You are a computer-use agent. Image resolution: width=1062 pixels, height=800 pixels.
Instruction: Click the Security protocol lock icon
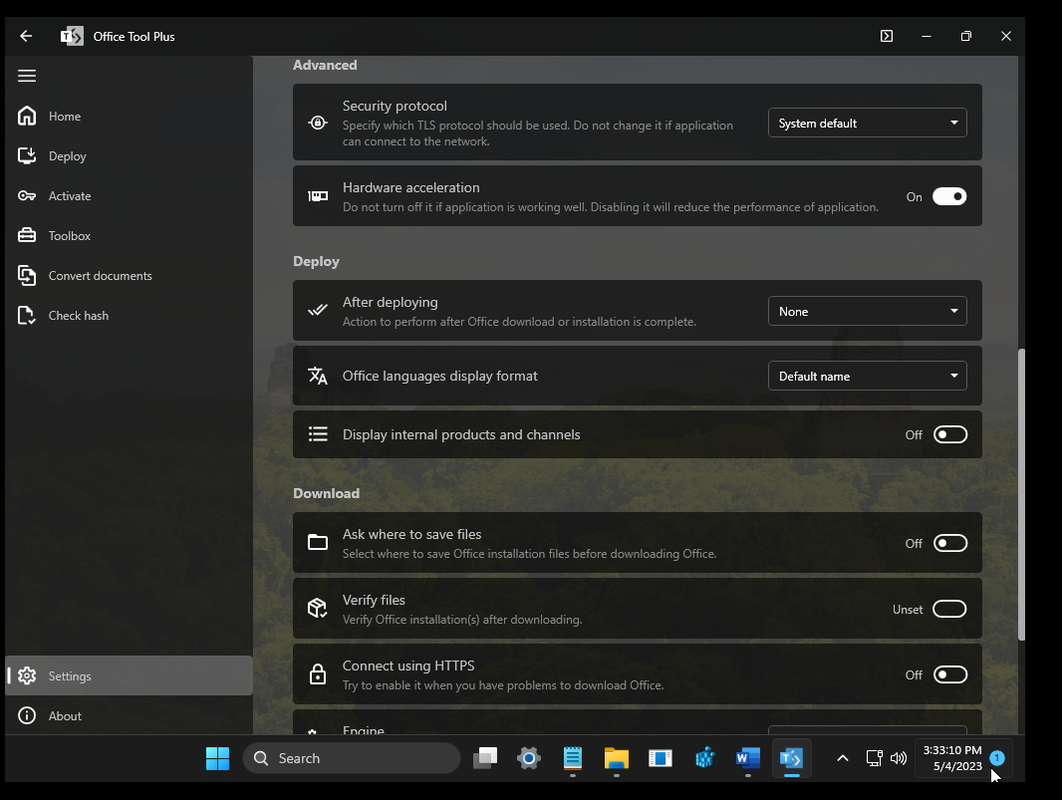click(x=318, y=123)
